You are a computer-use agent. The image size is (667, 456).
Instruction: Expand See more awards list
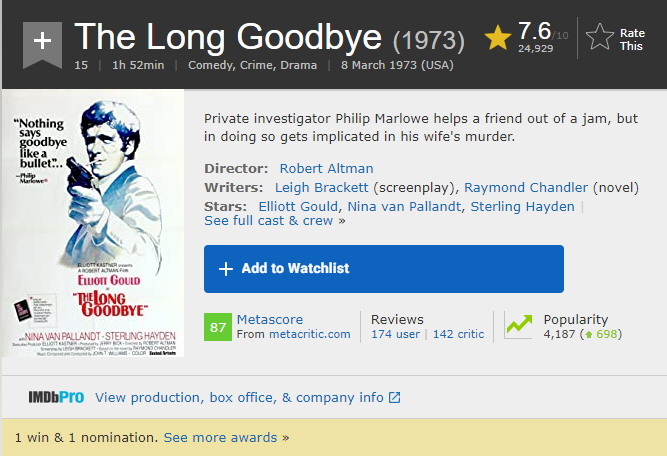[x=220, y=438]
